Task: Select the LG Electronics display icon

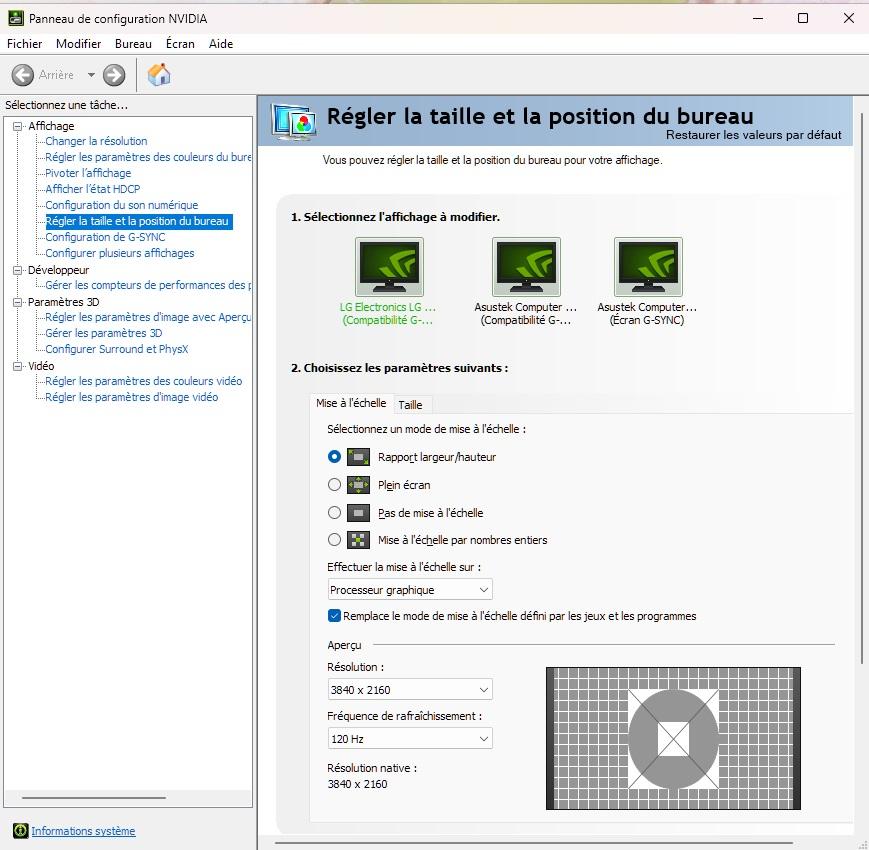Action: [389, 267]
